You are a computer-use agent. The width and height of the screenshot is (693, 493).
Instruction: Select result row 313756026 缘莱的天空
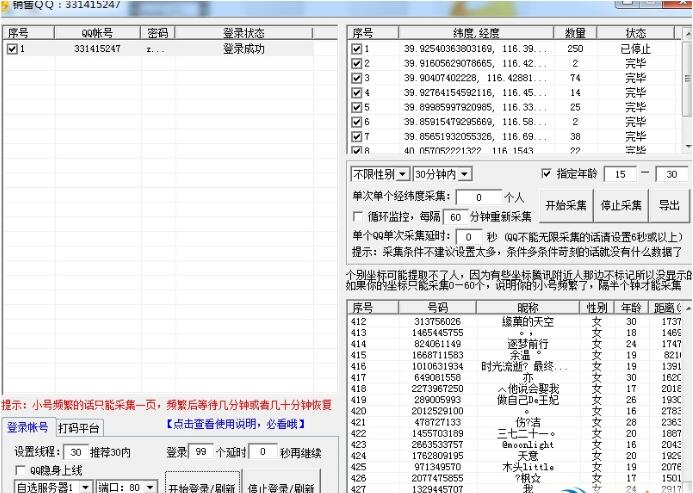point(515,321)
